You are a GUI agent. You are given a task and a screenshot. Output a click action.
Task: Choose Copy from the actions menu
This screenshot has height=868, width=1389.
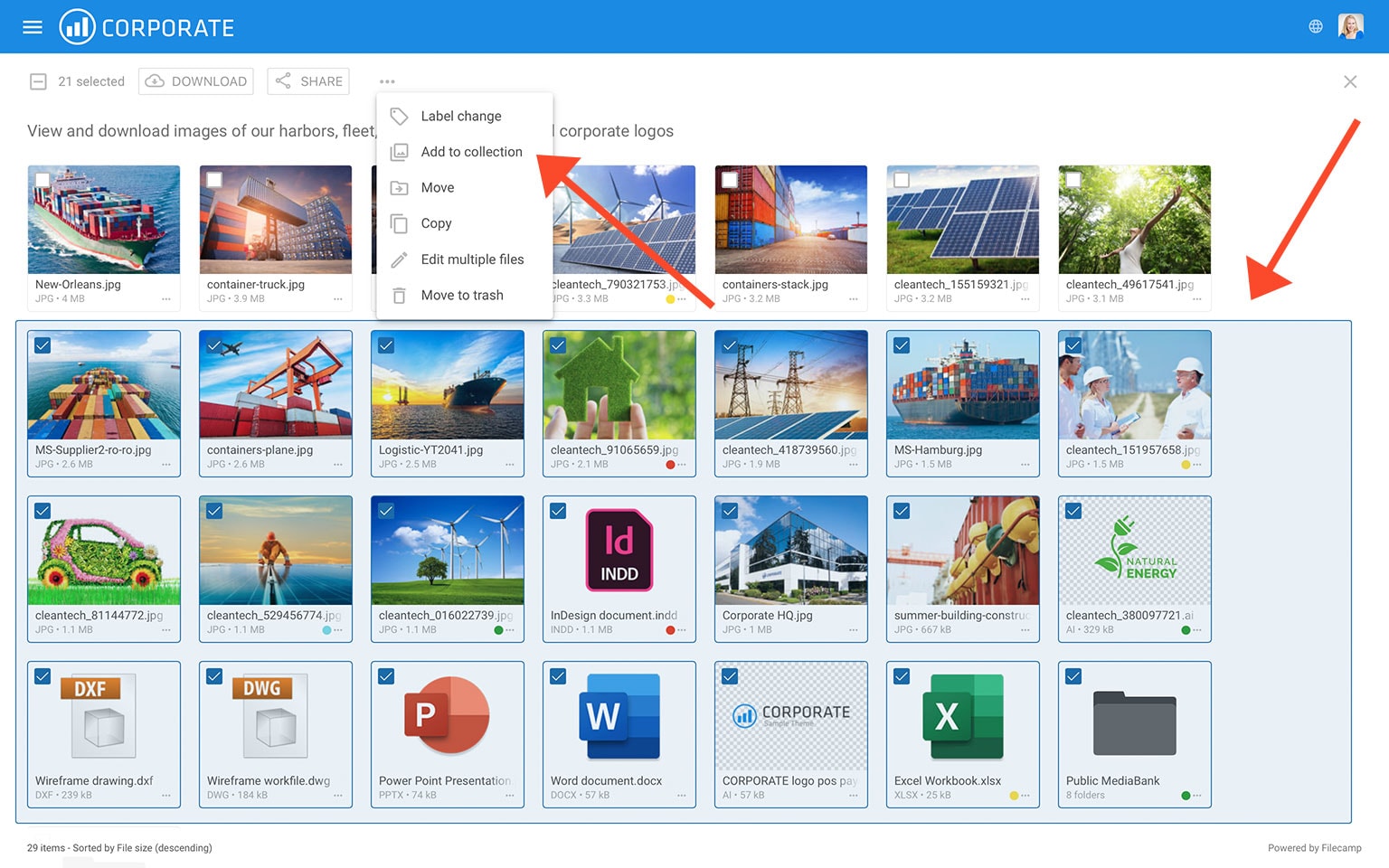[x=464, y=223]
